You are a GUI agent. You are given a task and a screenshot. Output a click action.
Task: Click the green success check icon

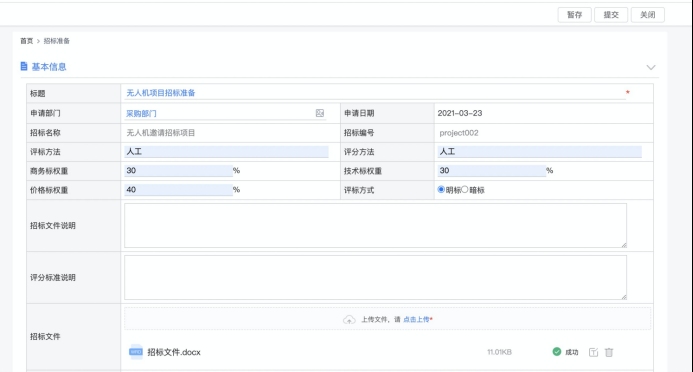[x=557, y=352]
